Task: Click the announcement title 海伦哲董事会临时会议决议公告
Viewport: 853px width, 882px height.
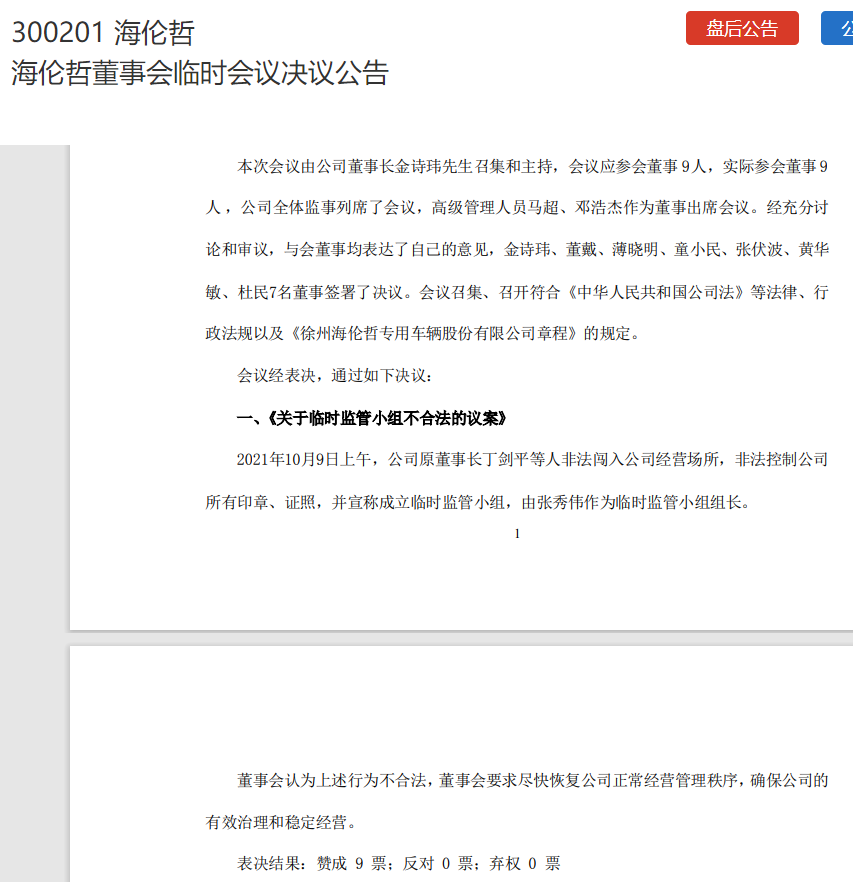Action: 200,72
